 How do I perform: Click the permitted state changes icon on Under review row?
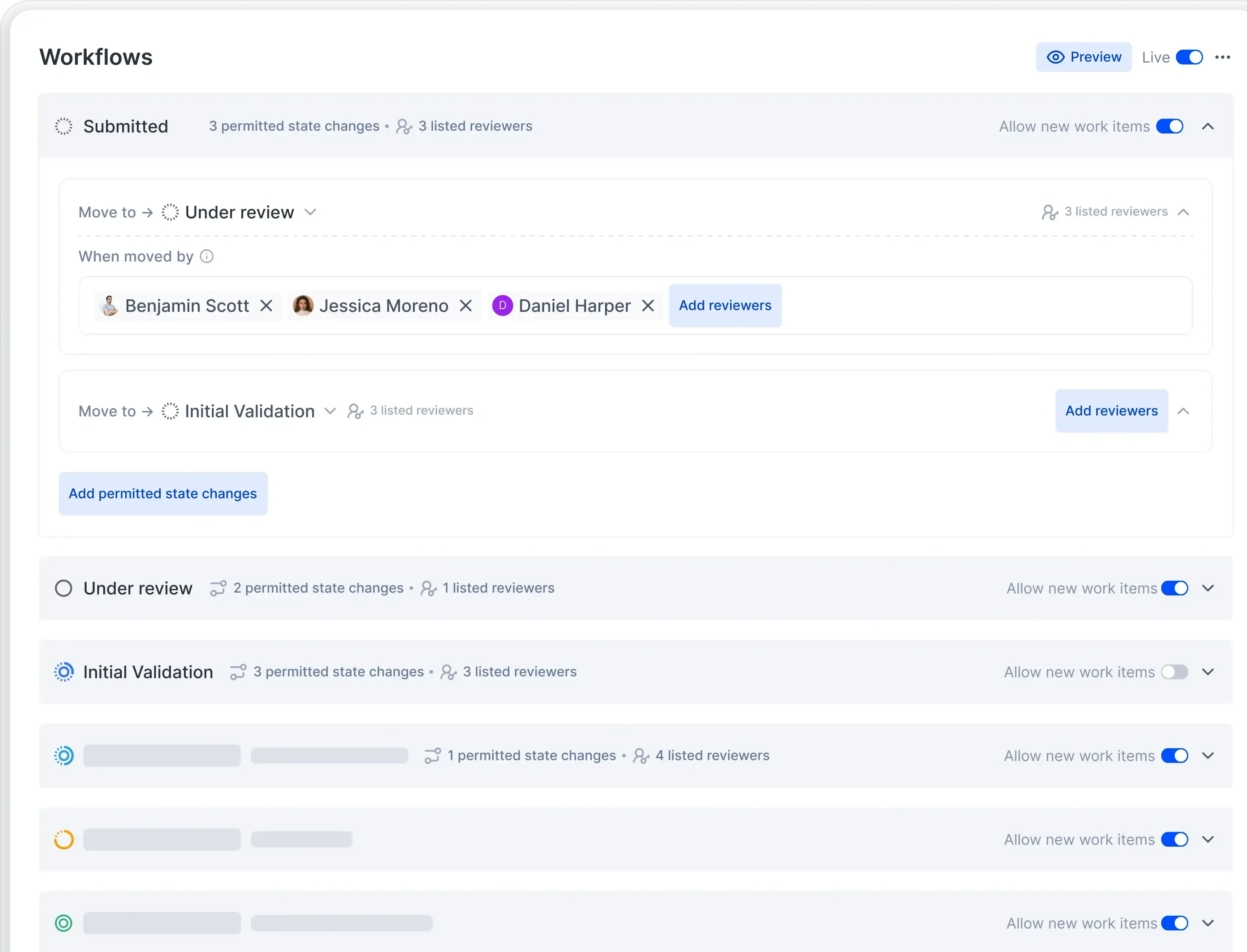click(218, 587)
